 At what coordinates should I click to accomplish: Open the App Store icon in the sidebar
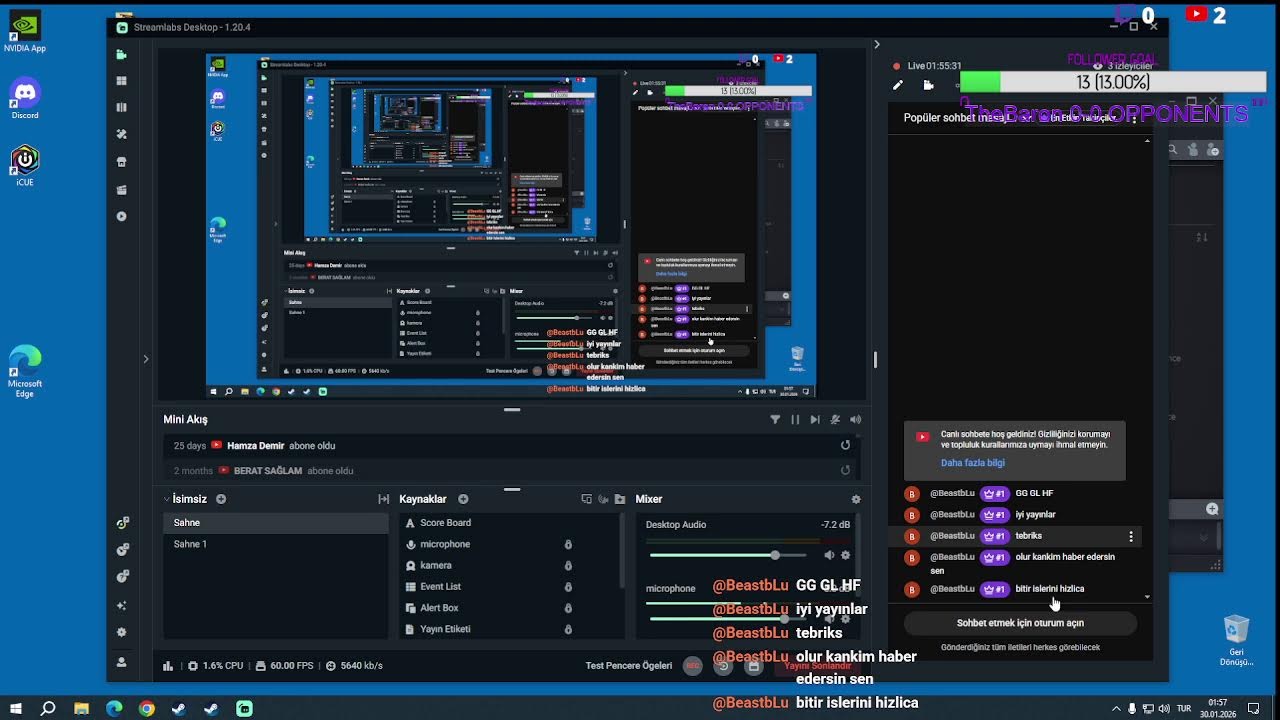122,162
